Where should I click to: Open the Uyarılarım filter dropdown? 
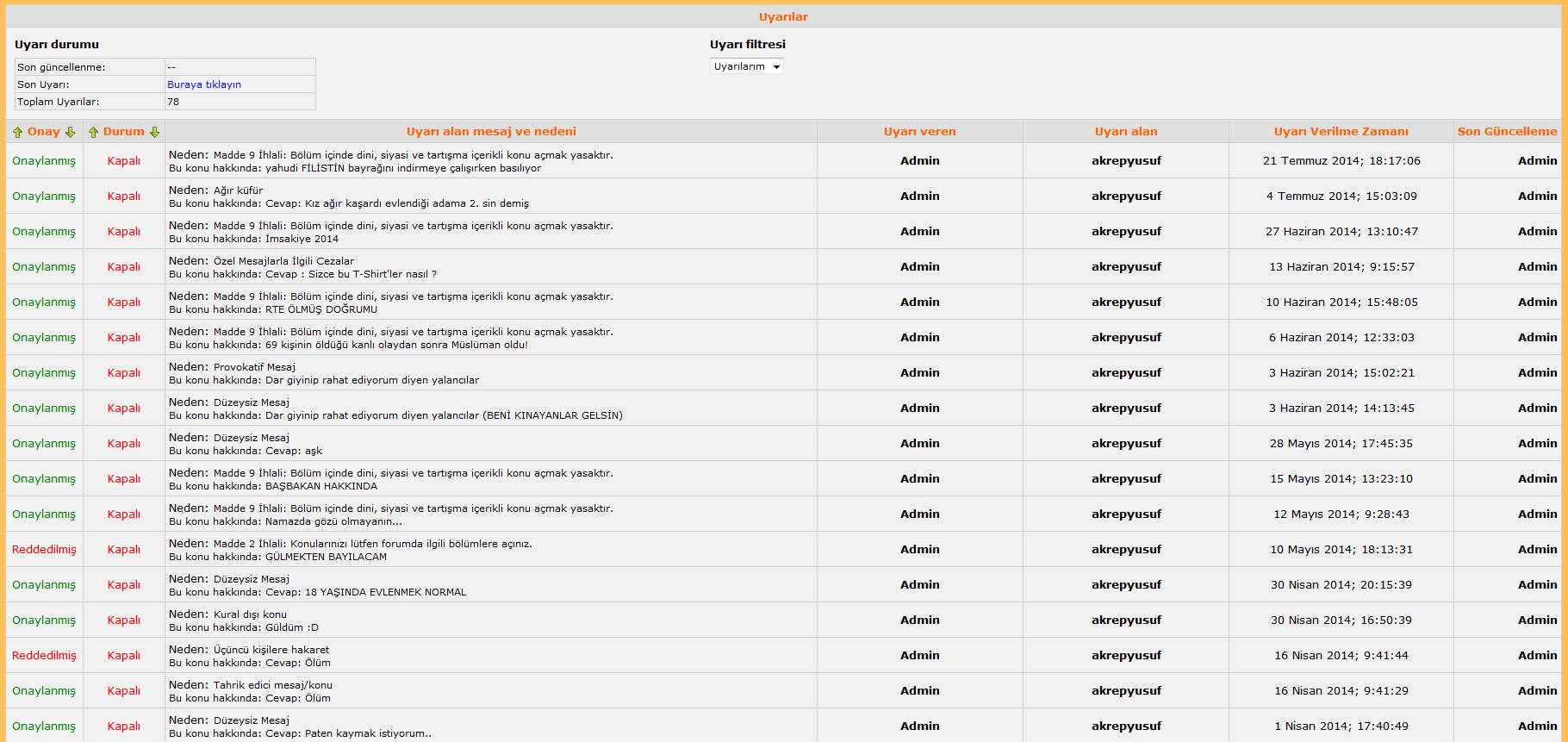(x=747, y=66)
